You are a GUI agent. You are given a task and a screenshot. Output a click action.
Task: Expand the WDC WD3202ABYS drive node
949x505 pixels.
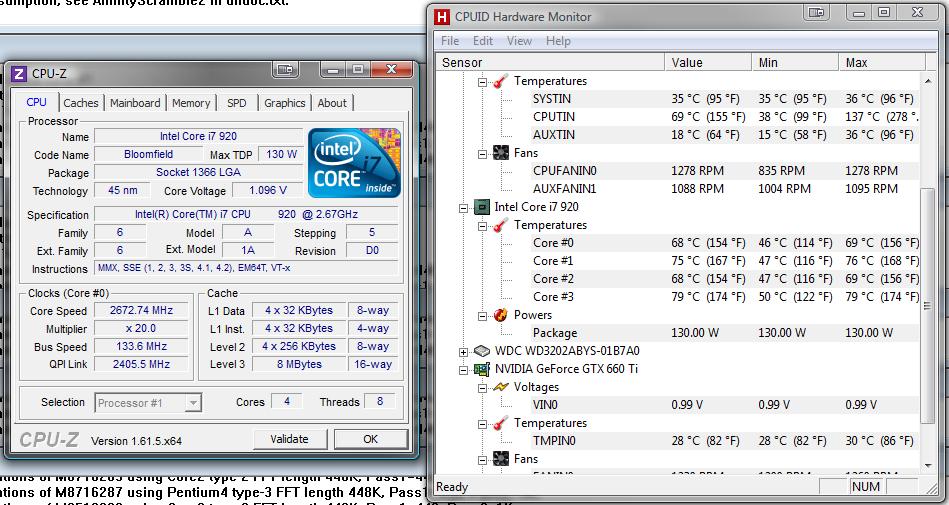tap(464, 352)
